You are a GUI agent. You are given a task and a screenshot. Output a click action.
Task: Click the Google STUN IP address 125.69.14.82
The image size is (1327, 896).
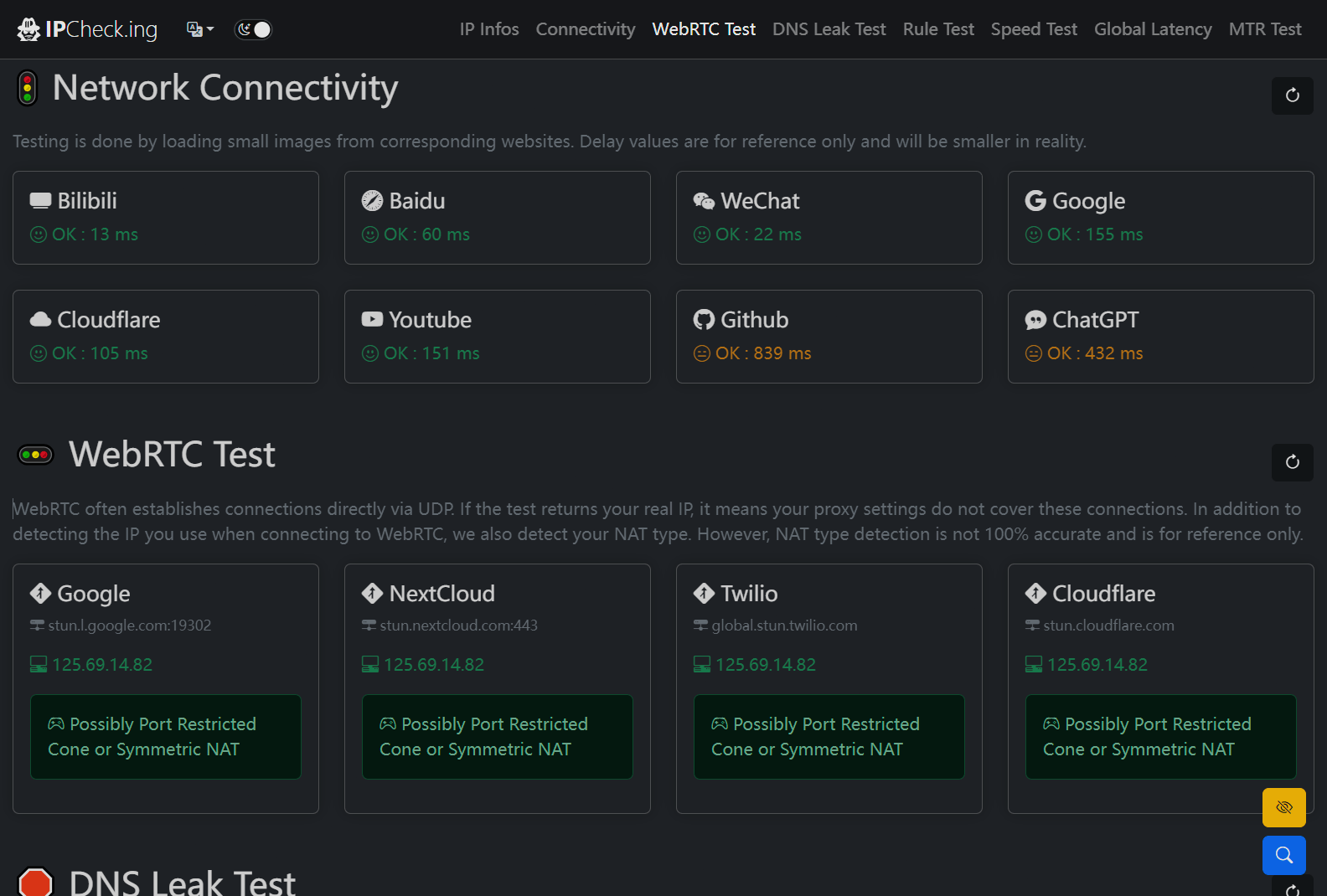coord(102,665)
